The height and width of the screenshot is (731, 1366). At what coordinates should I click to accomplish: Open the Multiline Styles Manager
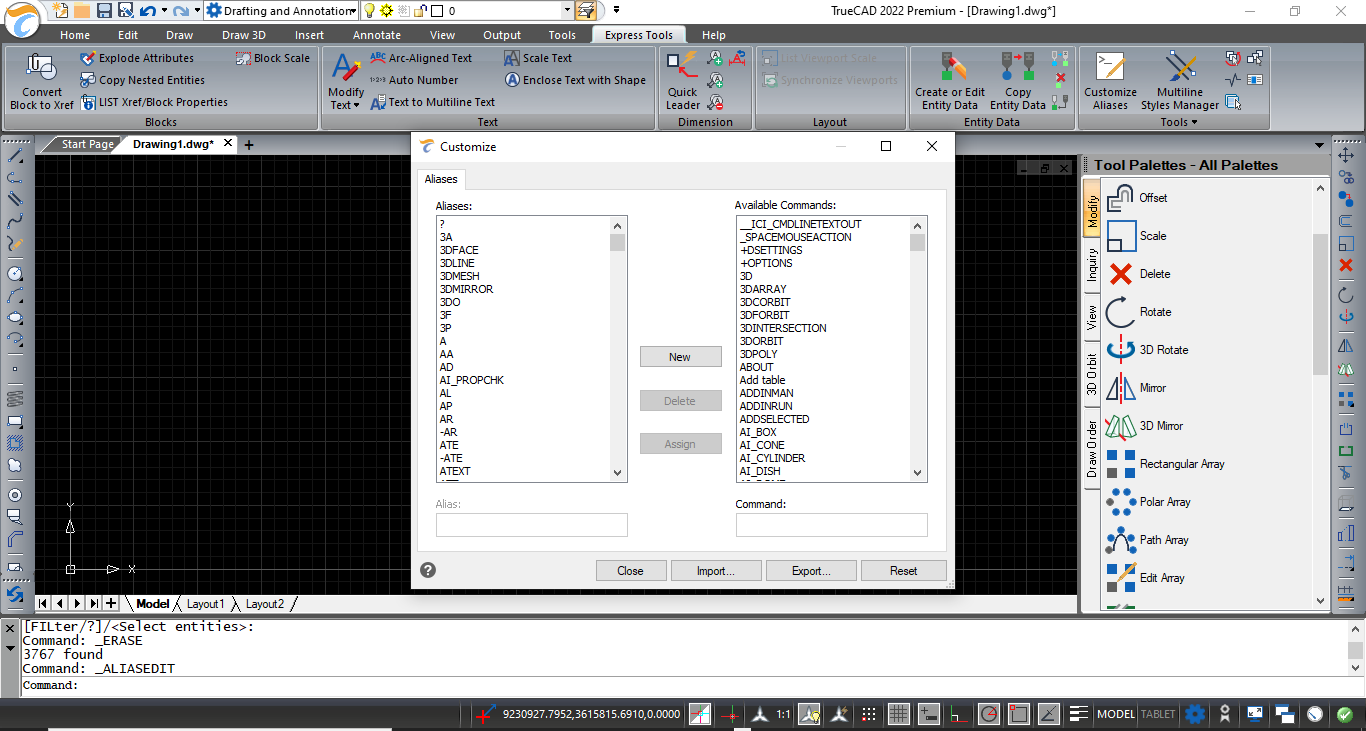point(1180,80)
